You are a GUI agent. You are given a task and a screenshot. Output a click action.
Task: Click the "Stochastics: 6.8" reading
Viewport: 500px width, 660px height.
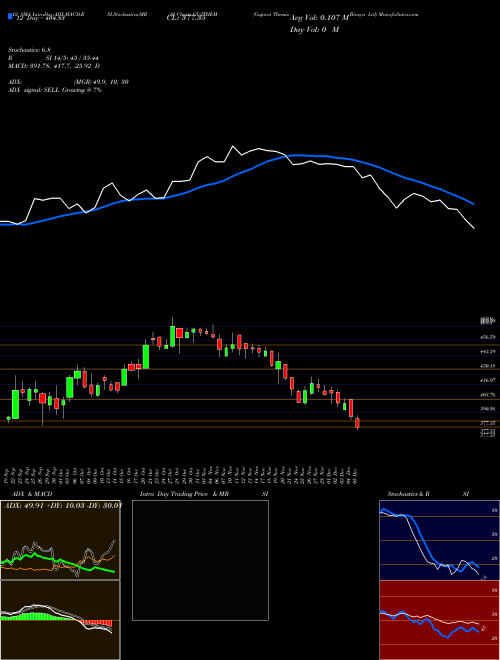(x=29, y=50)
